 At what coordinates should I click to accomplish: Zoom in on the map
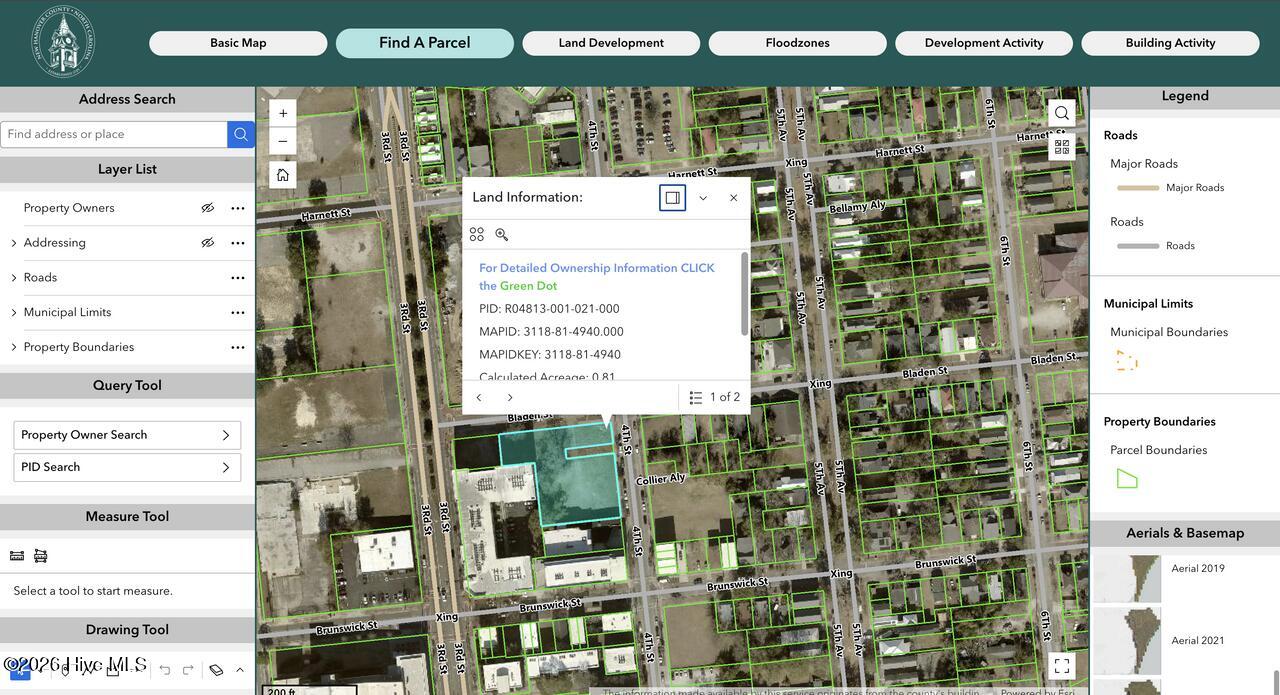pos(283,113)
